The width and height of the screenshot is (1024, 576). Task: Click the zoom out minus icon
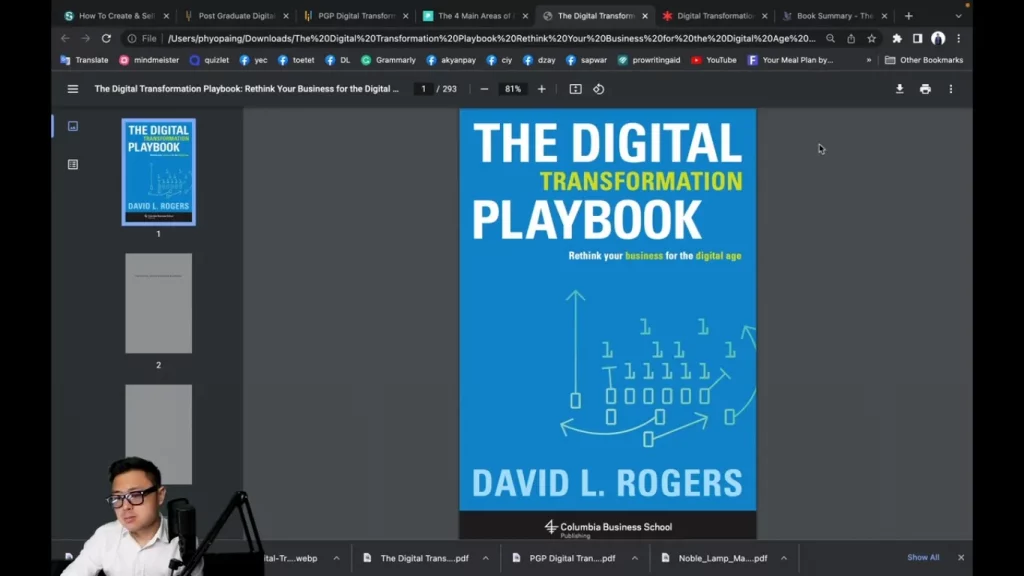pyautogui.click(x=484, y=89)
